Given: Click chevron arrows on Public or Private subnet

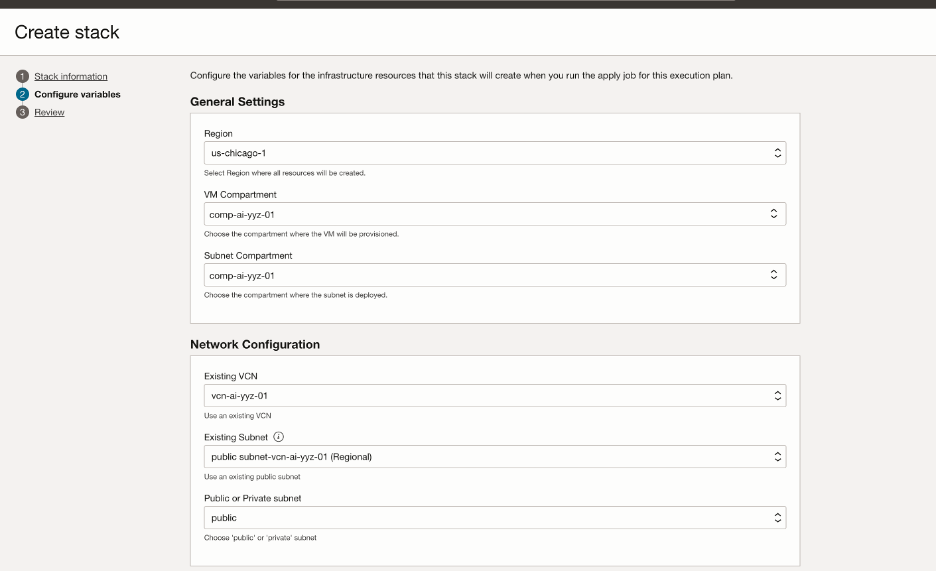Looking at the screenshot, I should 777,518.
